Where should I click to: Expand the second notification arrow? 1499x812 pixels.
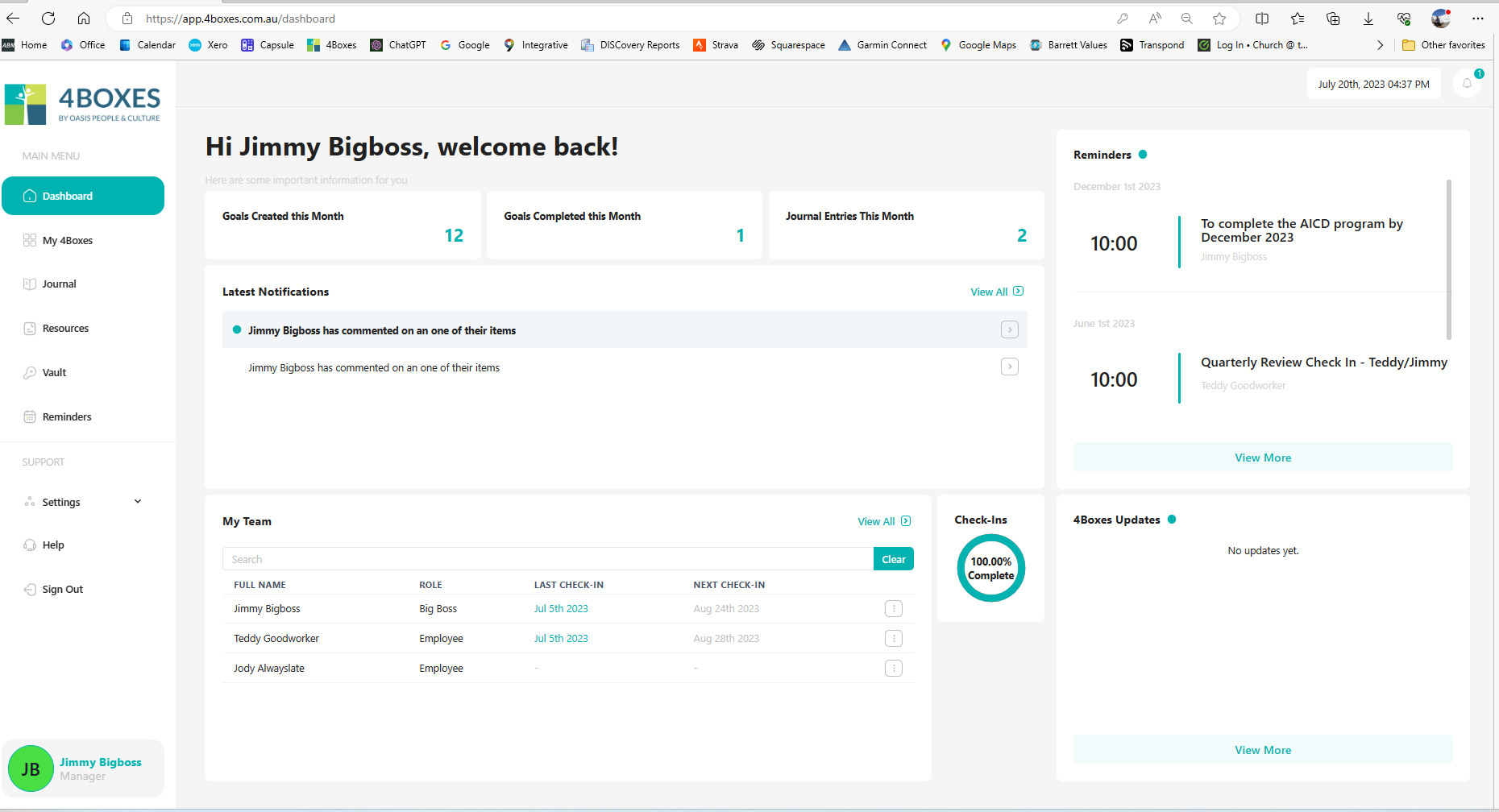coord(1009,367)
